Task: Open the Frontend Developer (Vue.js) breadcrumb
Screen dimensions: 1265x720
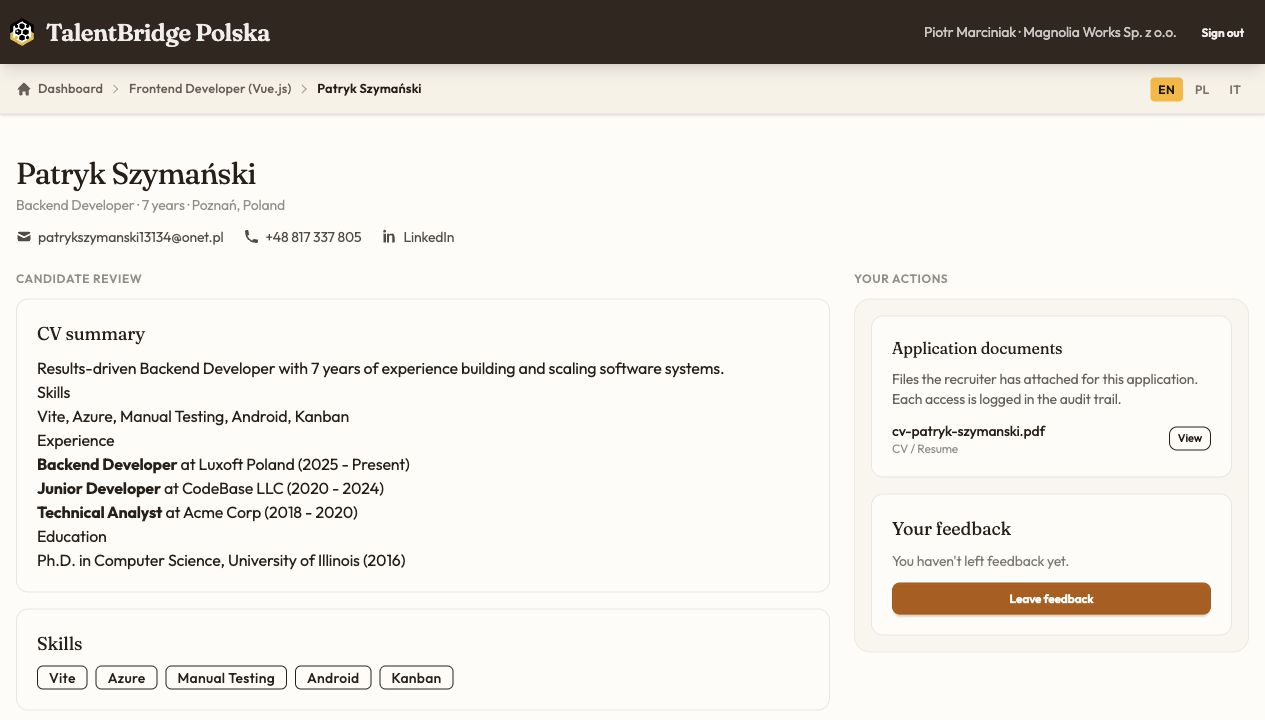Action: (x=210, y=89)
